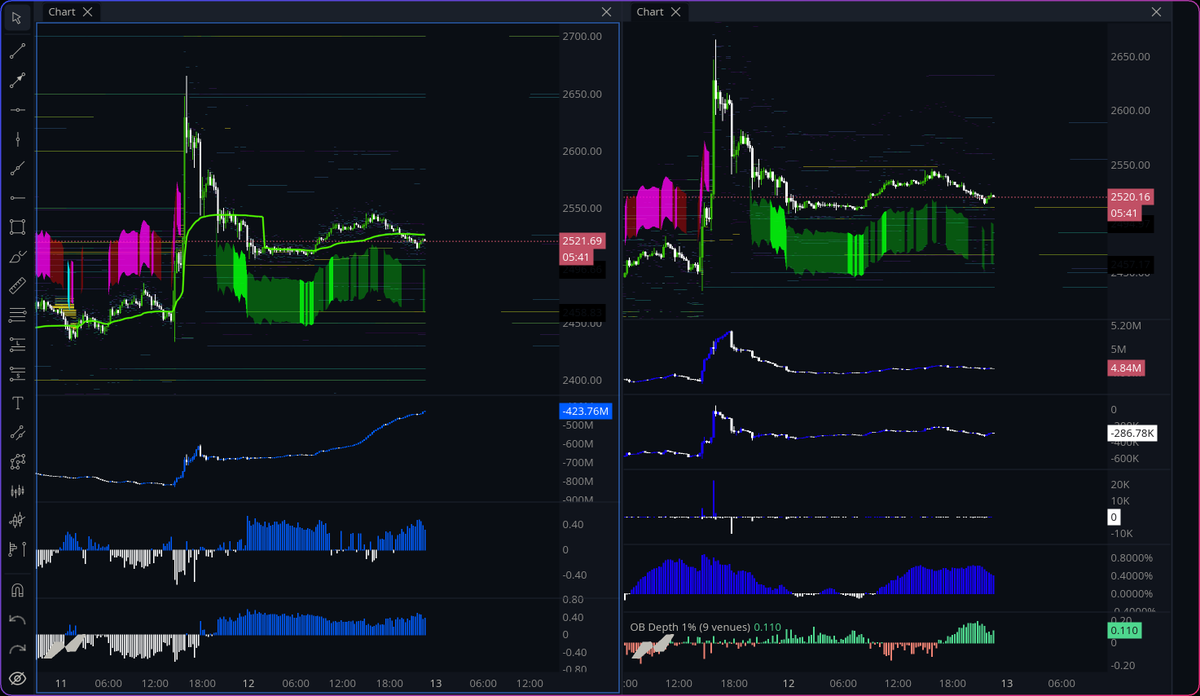Screen dimensions: 1200x696
Task: Select the Fibonacci levels tool
Action: [17, 315]
